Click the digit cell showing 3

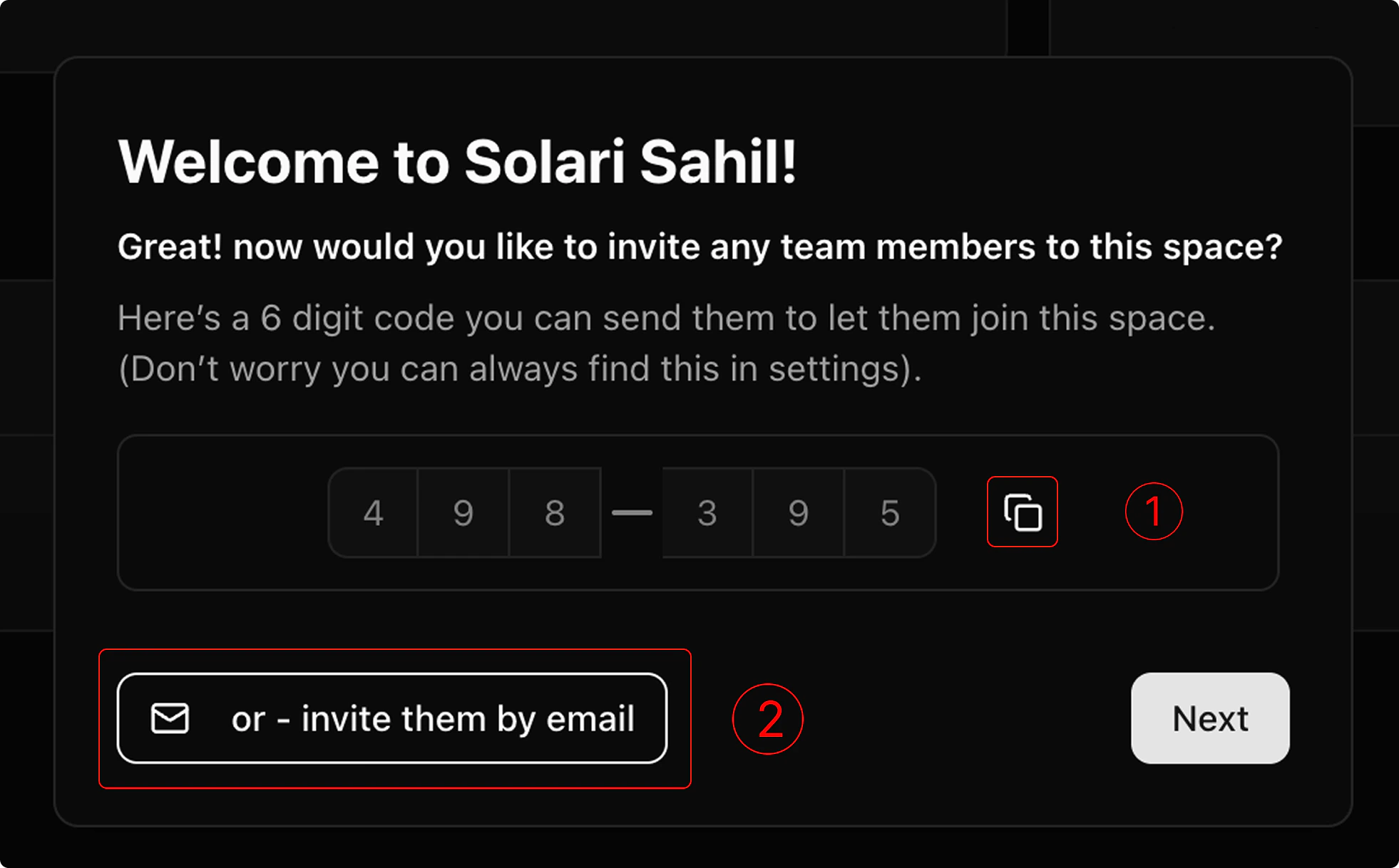coord(707,512)
